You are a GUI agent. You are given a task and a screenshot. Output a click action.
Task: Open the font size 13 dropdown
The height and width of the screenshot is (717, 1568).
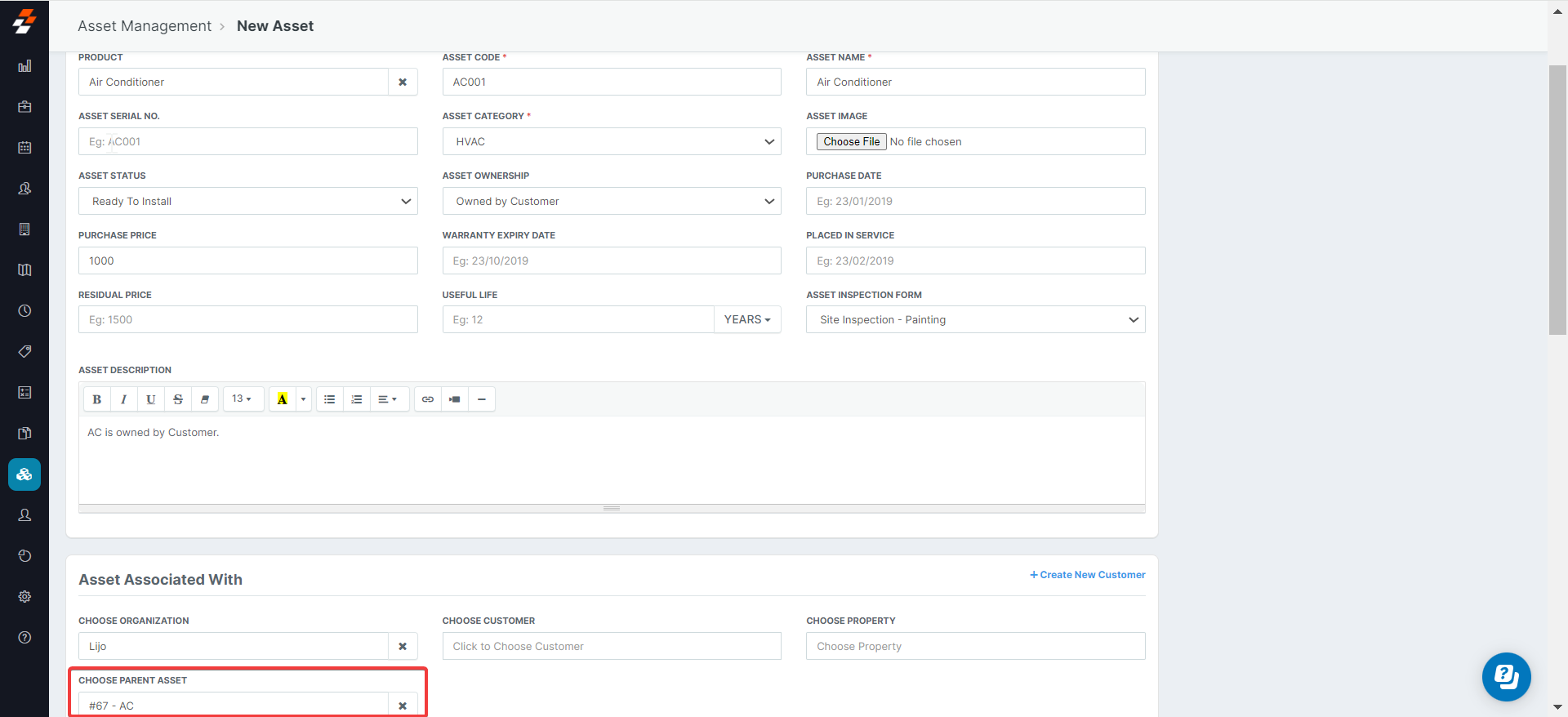242,399
